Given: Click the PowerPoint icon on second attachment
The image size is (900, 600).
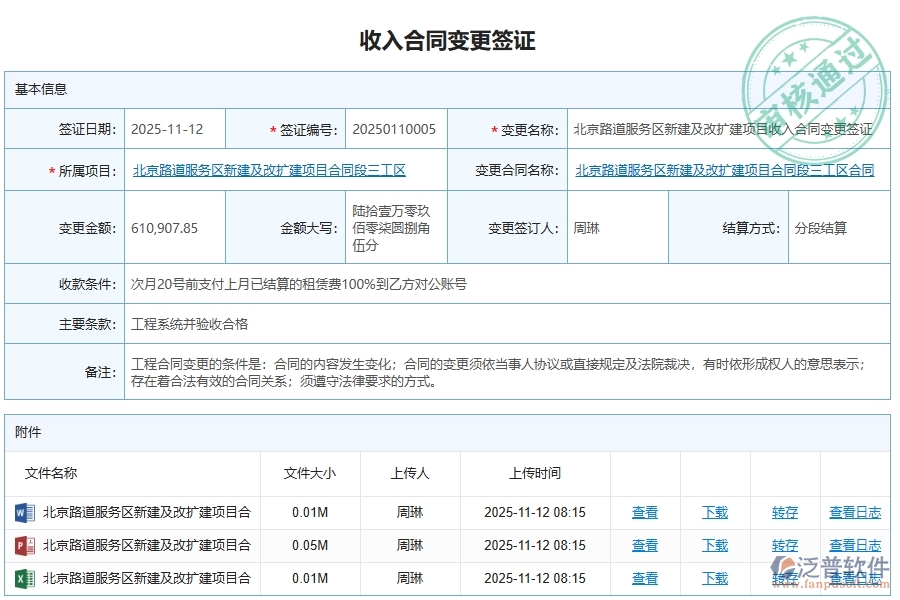Looking at the screenshot, I should 23,545.
